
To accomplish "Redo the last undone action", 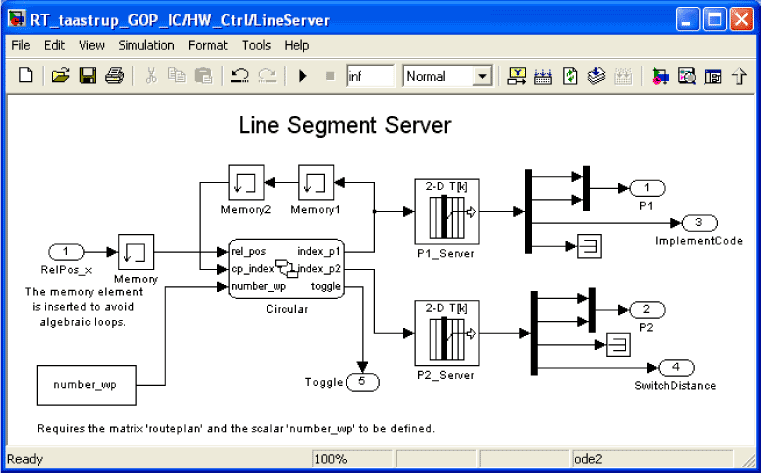I will 267,76.
